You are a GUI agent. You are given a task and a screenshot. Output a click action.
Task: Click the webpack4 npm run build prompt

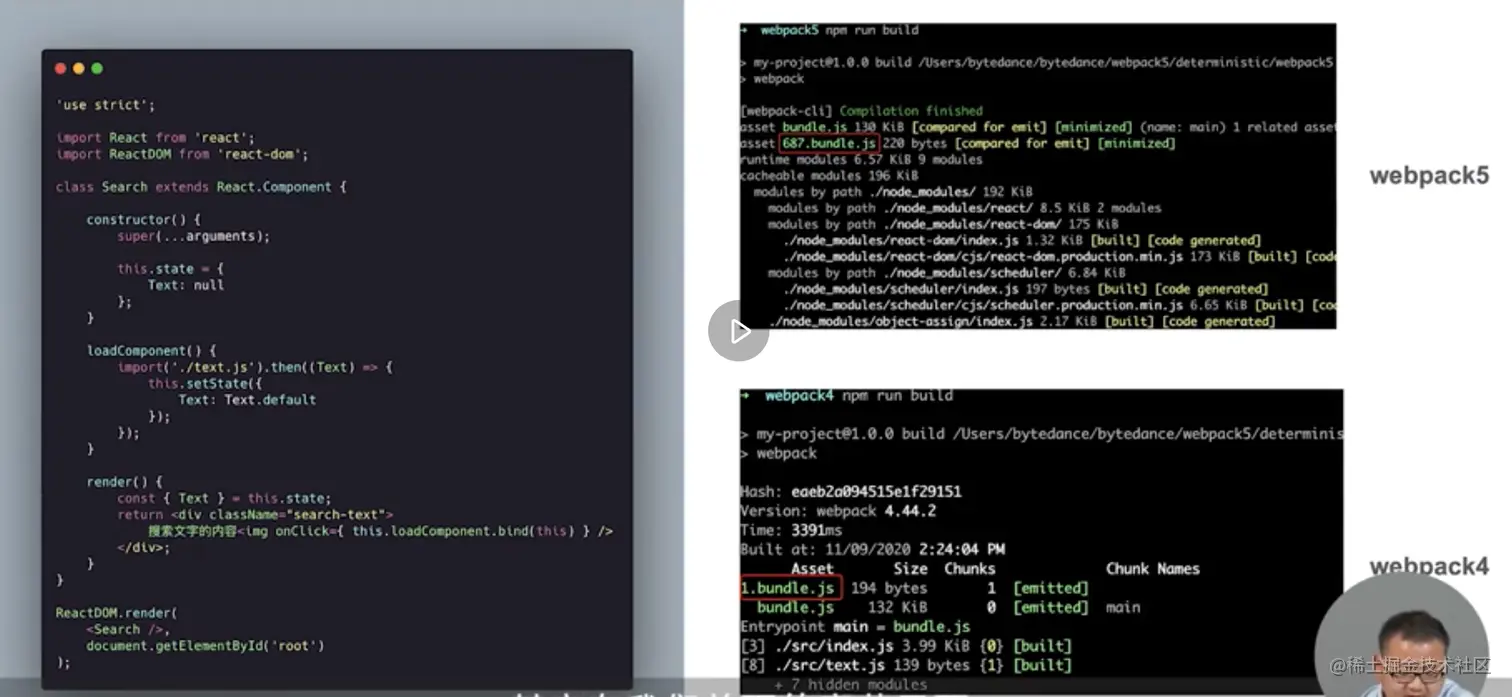[848, 396]
